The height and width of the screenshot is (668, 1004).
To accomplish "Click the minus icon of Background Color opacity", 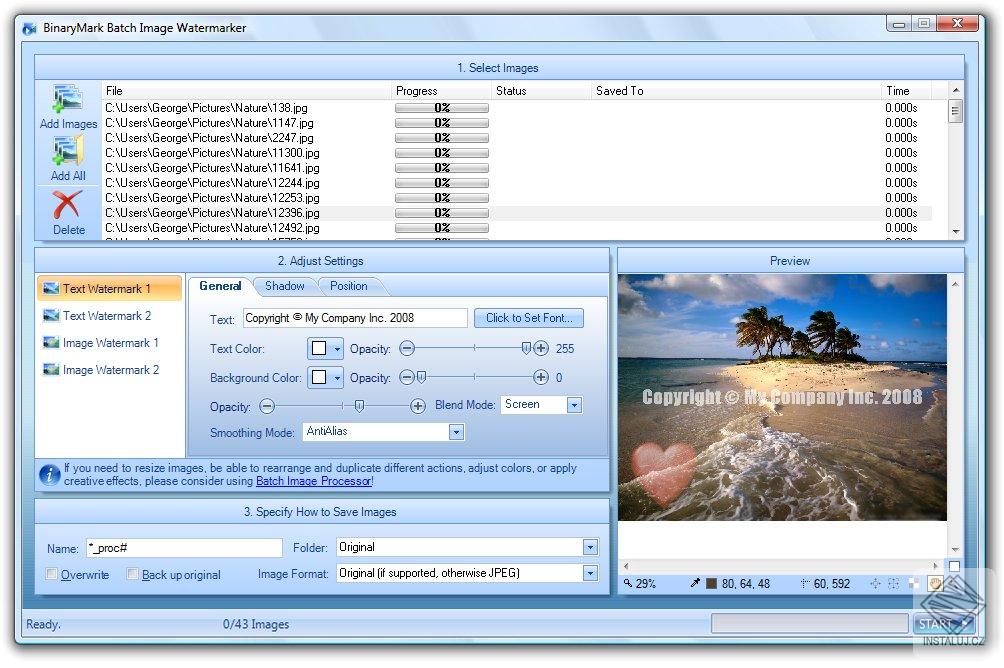I will click(x=407, y=377).
